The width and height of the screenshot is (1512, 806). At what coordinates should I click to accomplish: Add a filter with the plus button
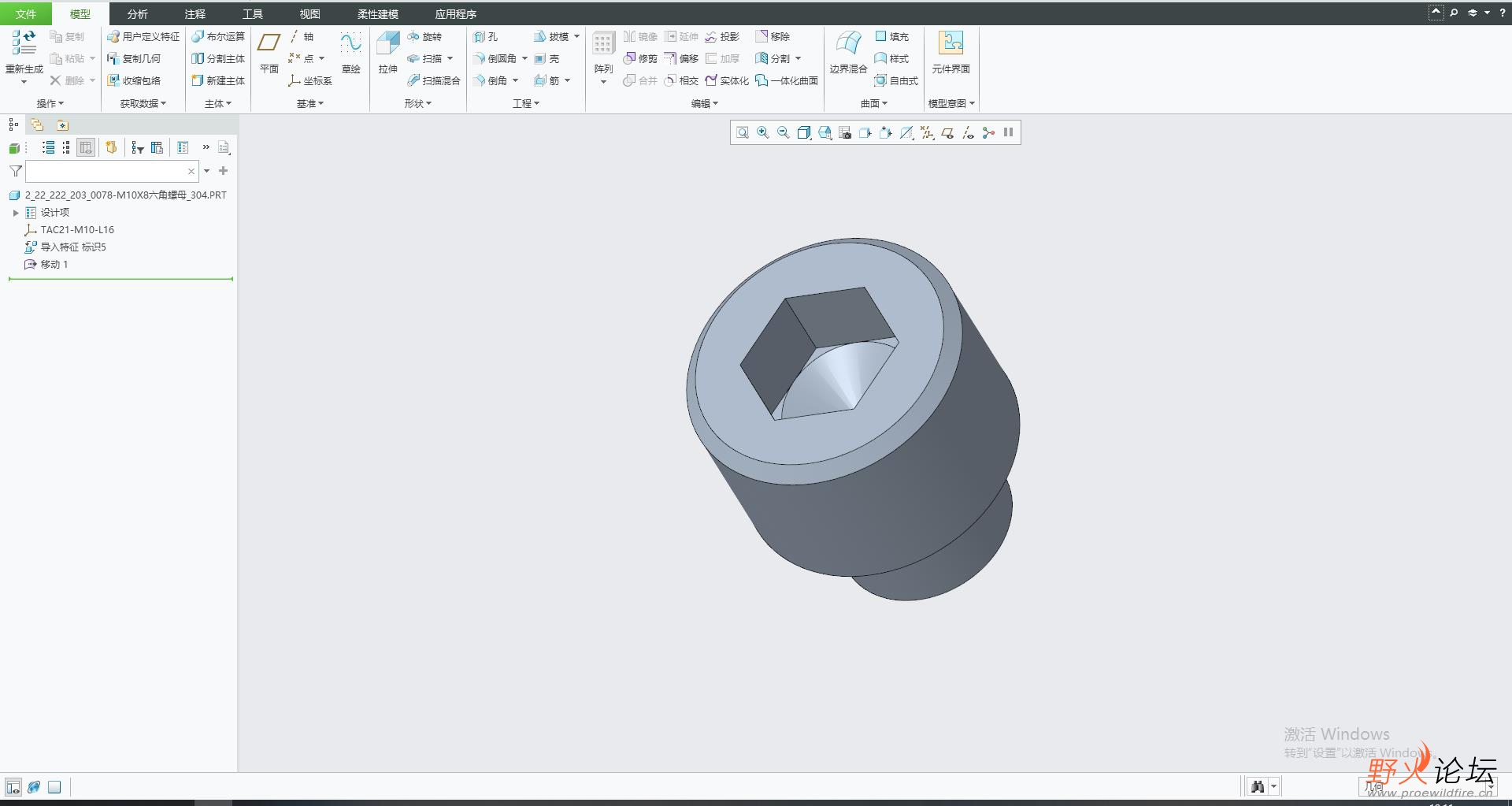click(224, 171)
